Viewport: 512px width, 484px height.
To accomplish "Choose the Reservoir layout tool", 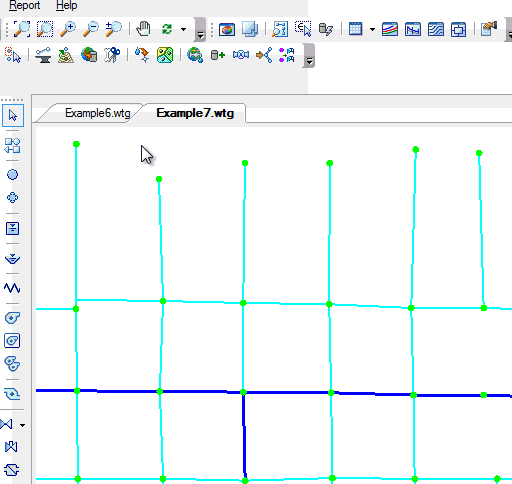I will (12, 259).
